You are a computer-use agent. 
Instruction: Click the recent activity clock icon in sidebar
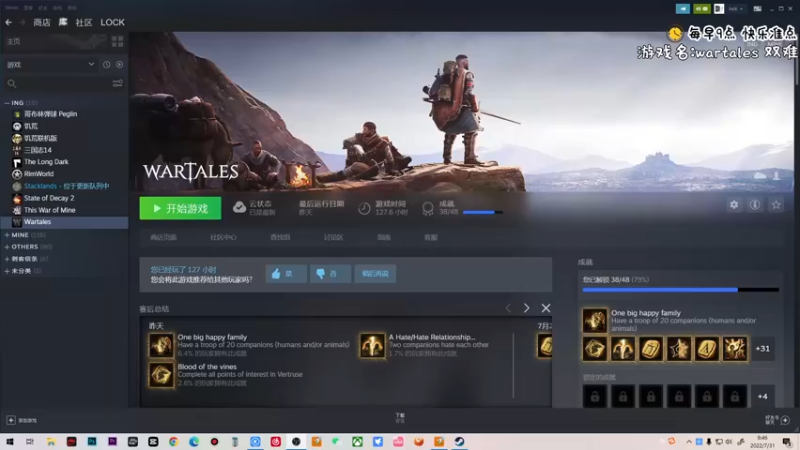pyautogui.click(x=106, y=65)
